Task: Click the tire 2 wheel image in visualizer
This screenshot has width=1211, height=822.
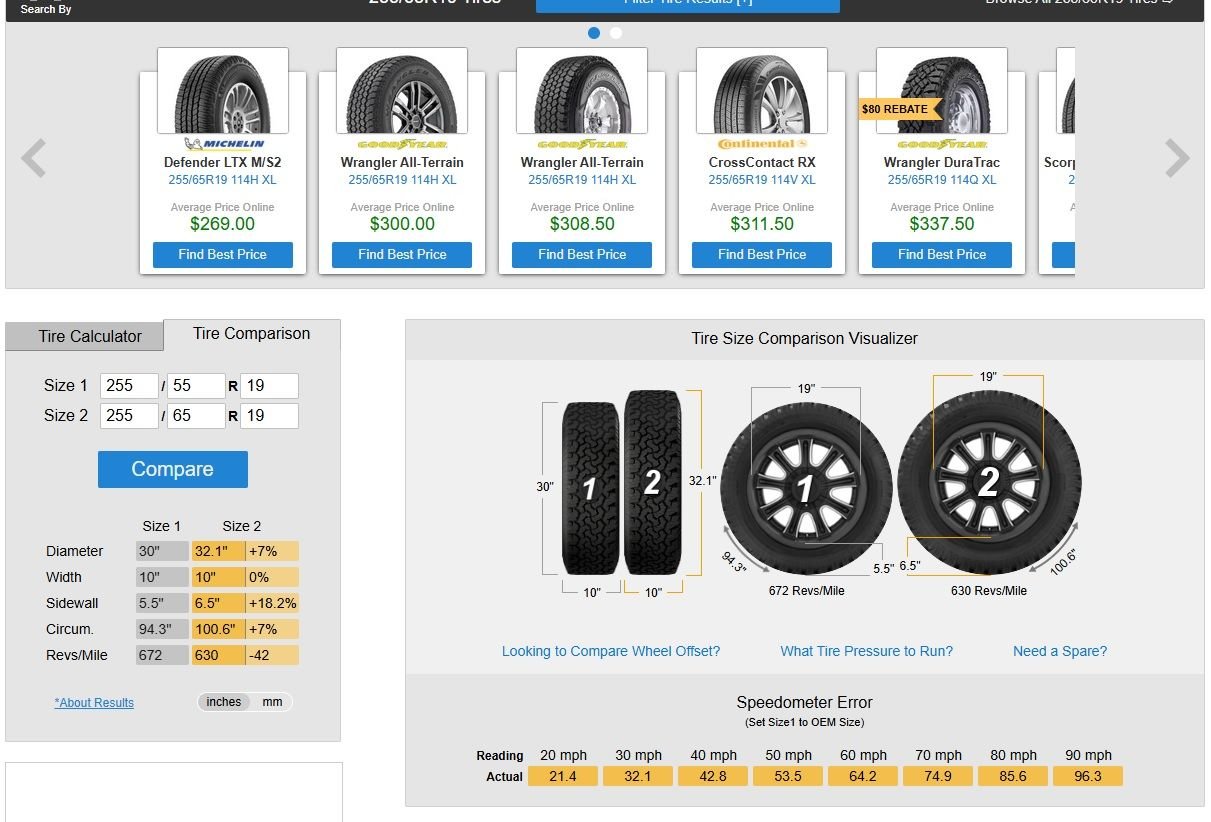Action: coord(989,482)
